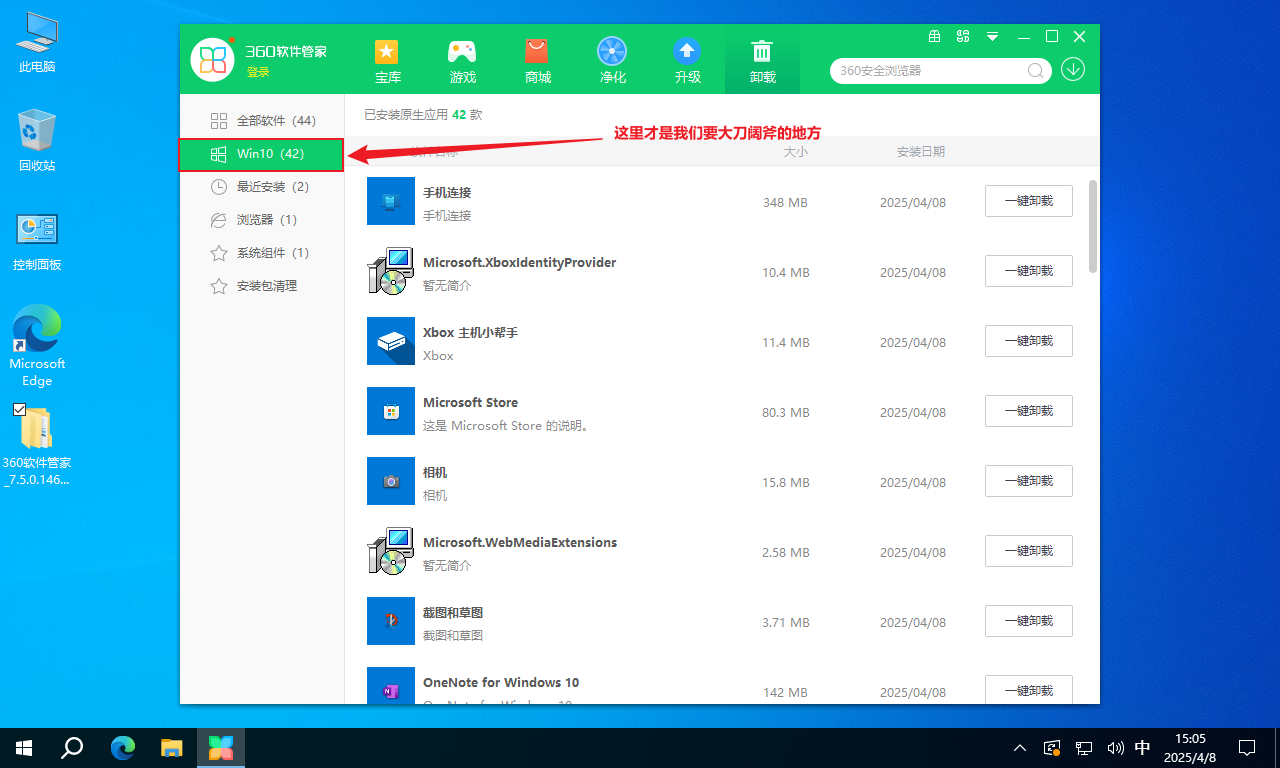Open Edge from the taskbar

122,747
